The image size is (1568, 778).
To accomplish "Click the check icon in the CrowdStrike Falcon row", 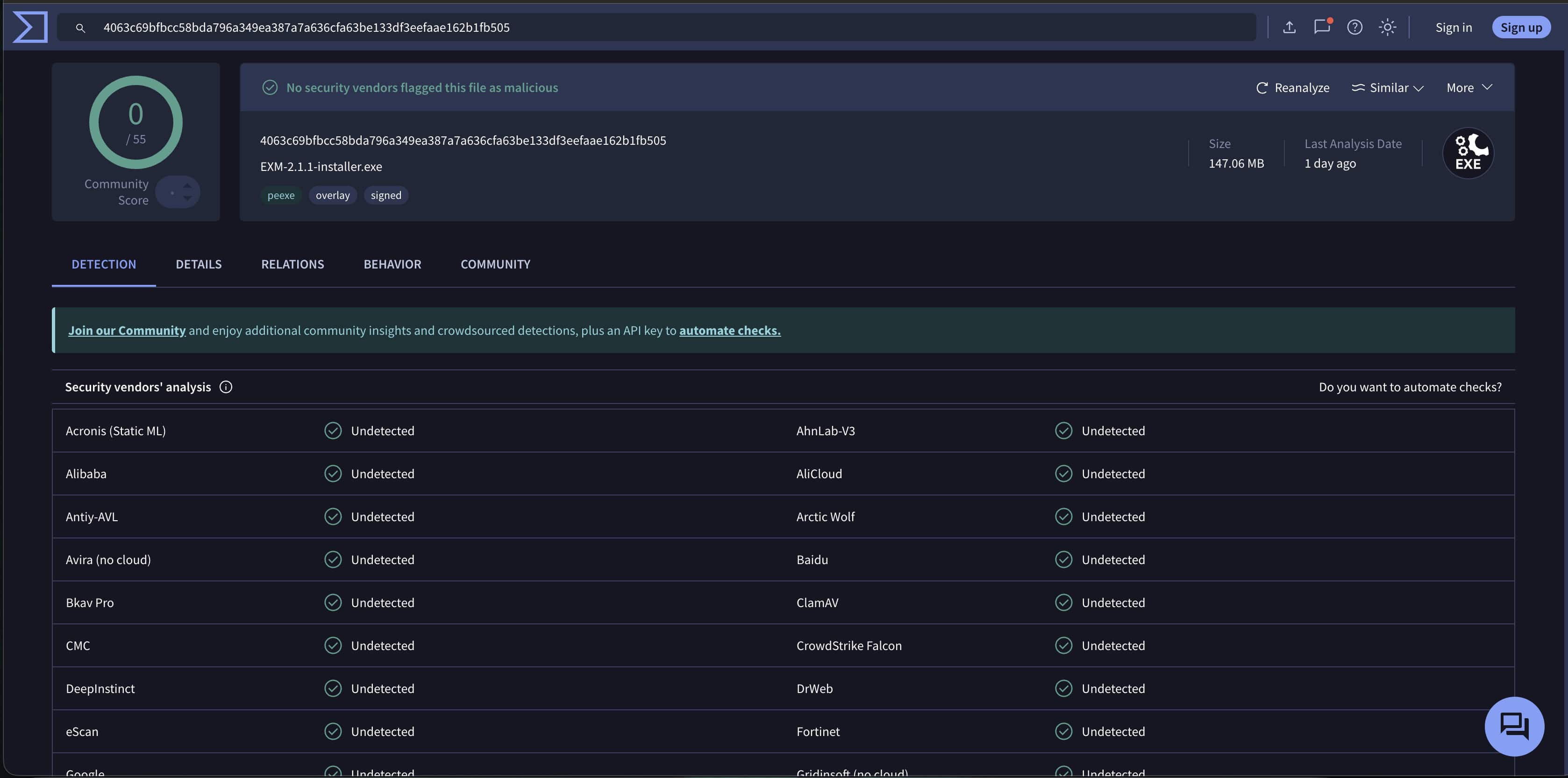I will pyautogui.click(x=1063, y=645).
